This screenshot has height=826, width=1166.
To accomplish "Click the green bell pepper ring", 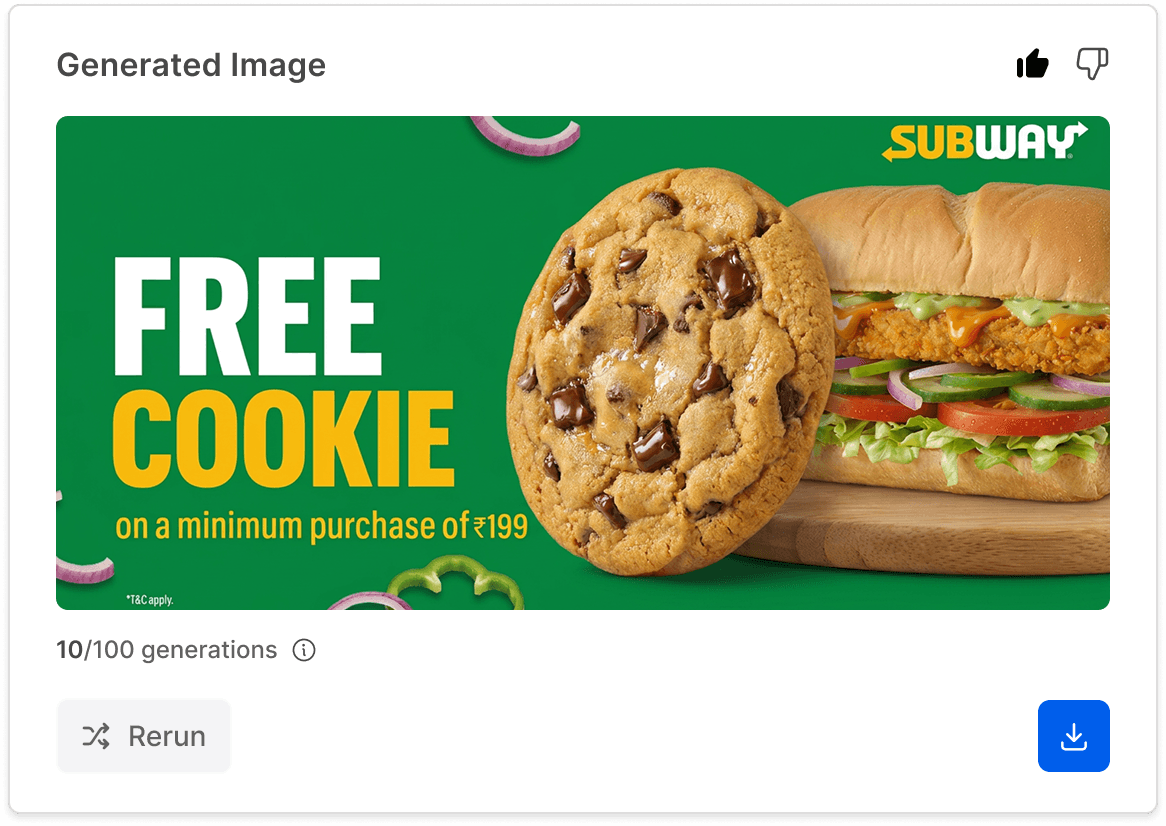I will point(455,584).
